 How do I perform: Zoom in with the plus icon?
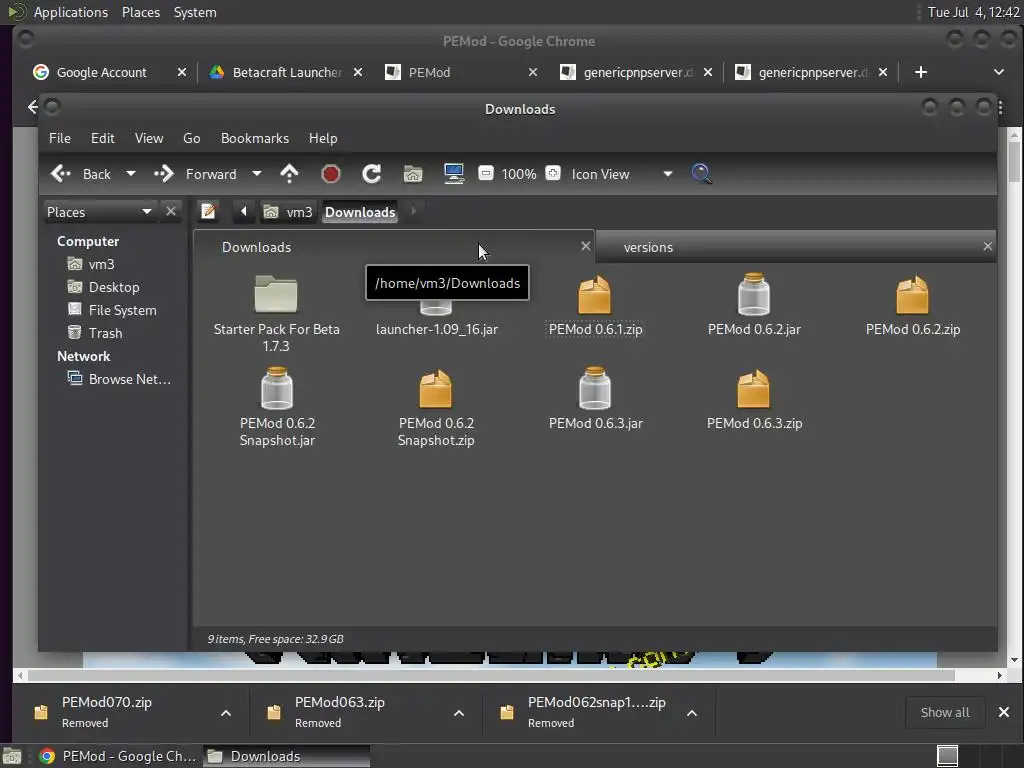pyautogui.click(x=553, y=174)
